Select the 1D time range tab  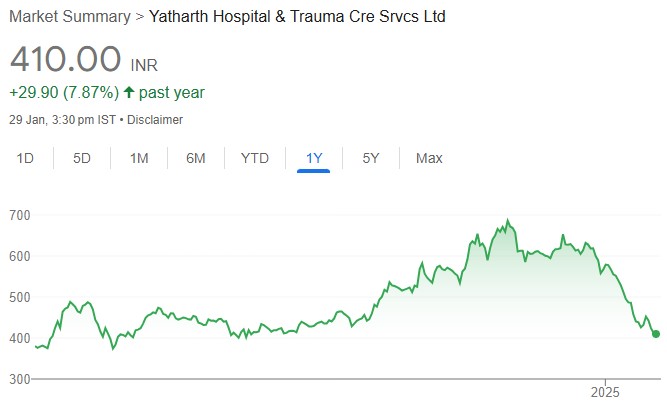tap(26, 158)
